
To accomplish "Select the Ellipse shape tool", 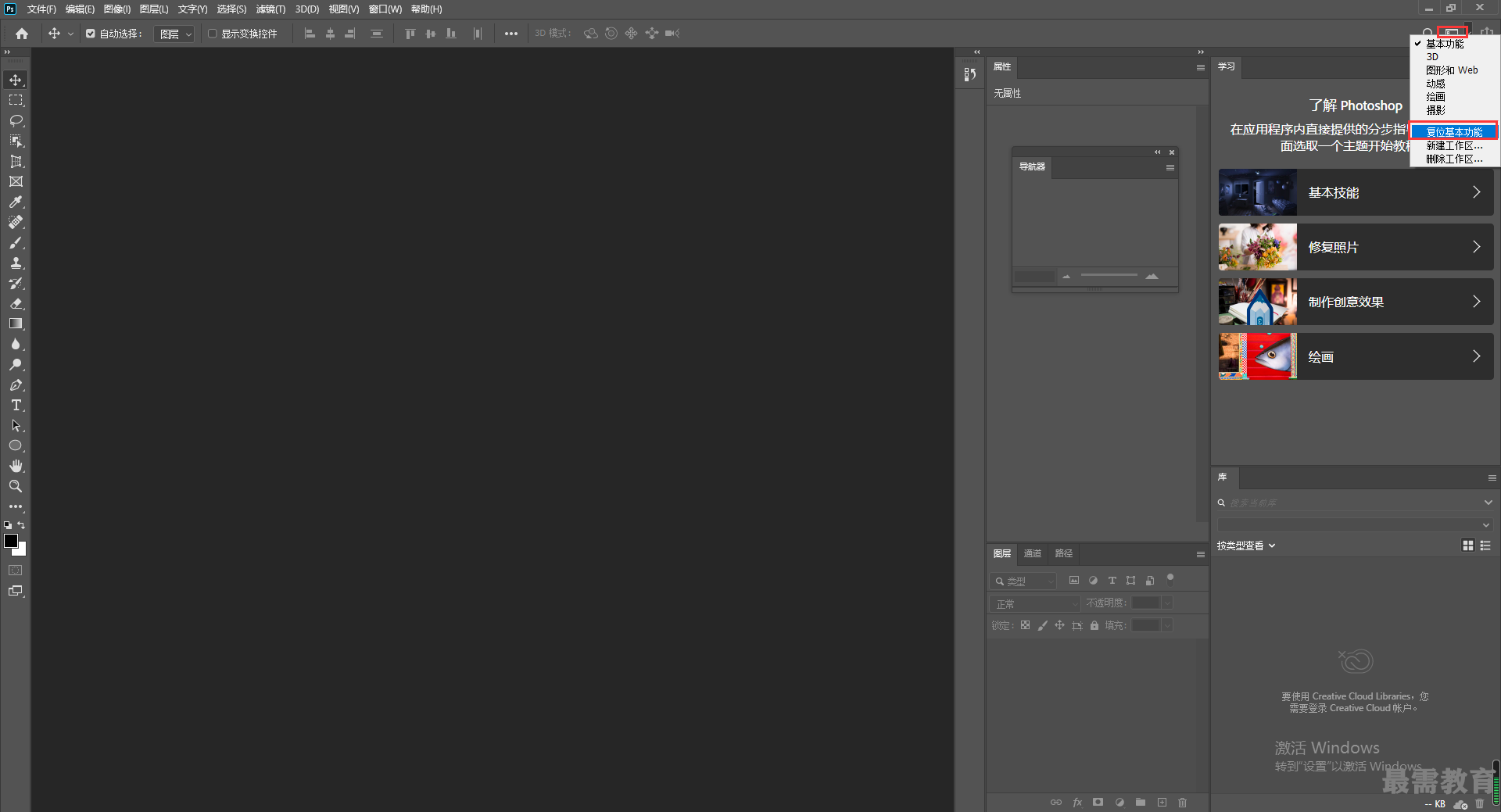I will pos(16,445).
